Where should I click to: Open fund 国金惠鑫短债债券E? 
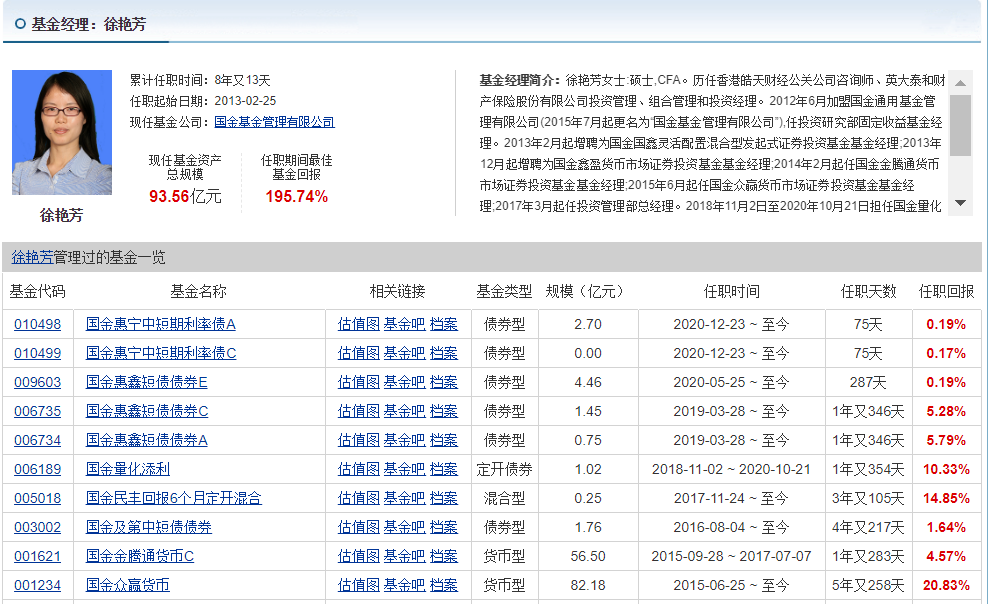(x=146, y=382)
